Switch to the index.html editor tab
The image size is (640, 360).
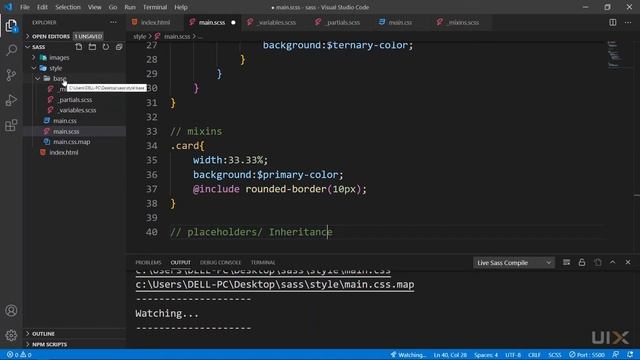(155, 22)
